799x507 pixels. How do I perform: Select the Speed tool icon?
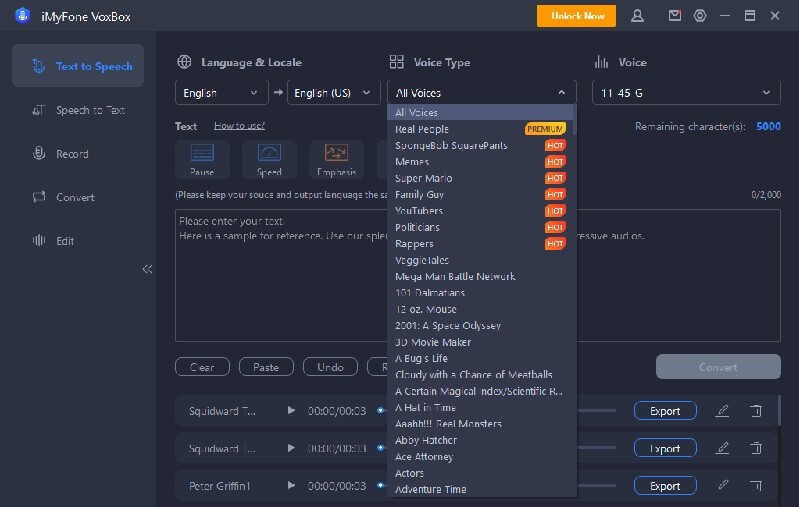269,159
